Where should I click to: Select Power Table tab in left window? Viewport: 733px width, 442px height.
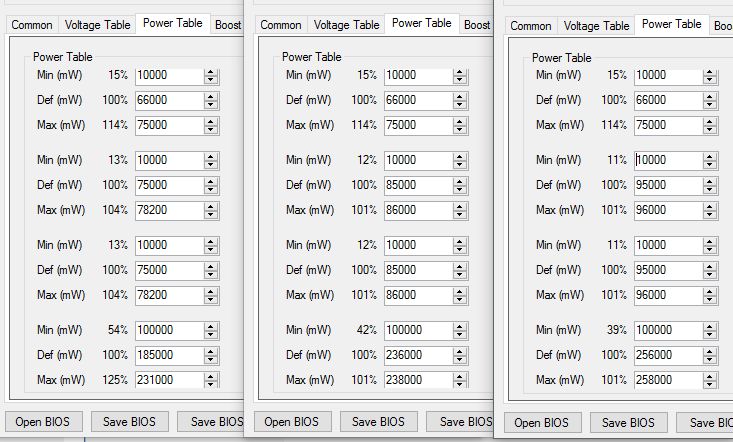pos(172,23)
